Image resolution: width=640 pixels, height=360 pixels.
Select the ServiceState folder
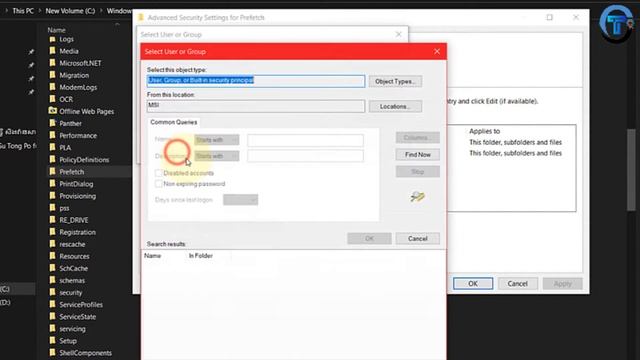tap(78, 317)
